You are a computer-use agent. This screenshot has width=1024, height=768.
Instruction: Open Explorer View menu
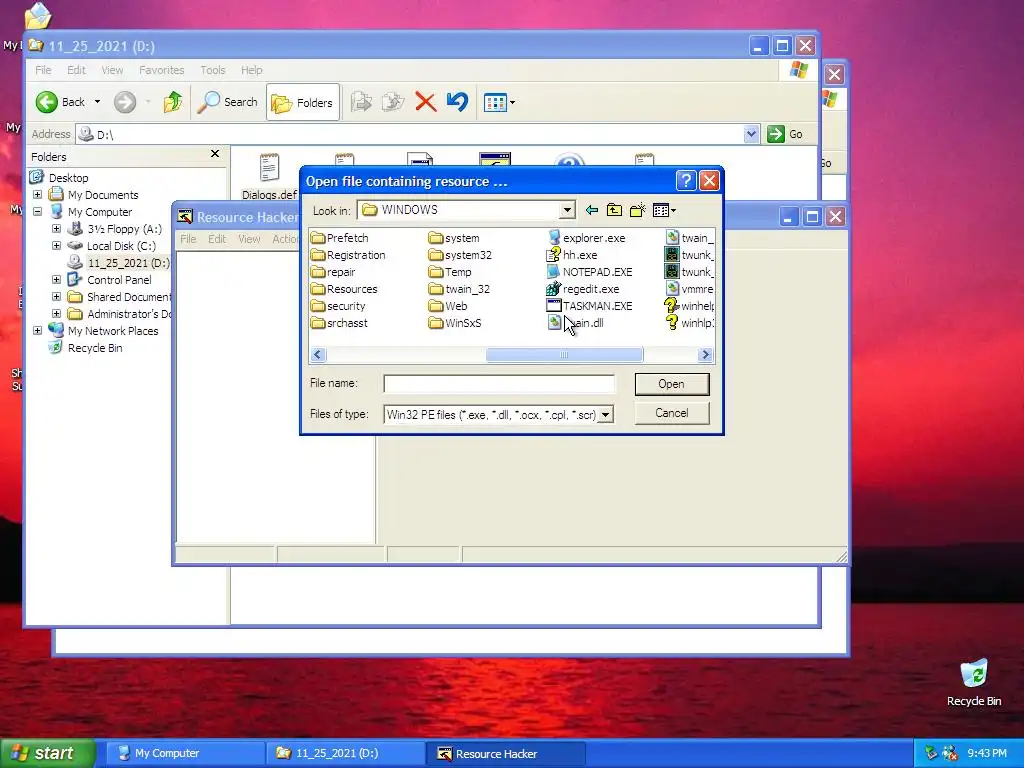[112, 70]
